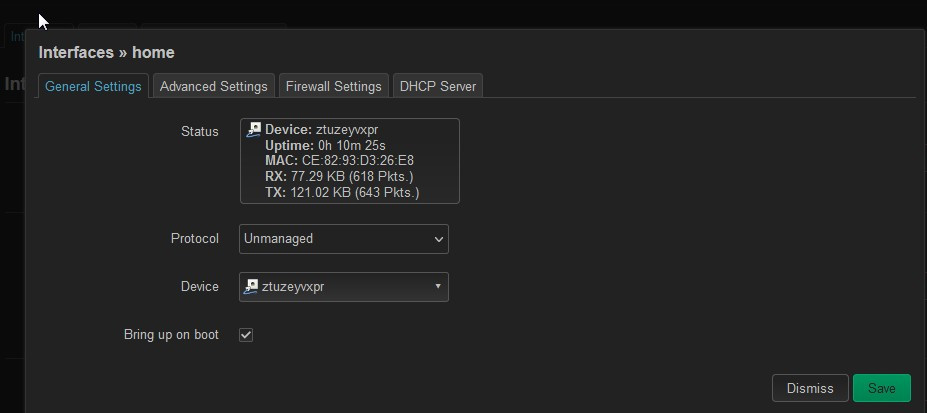Click the RX traffic statistics line
Viewport: 927px width, 413px height.
[x=339, y=177]
